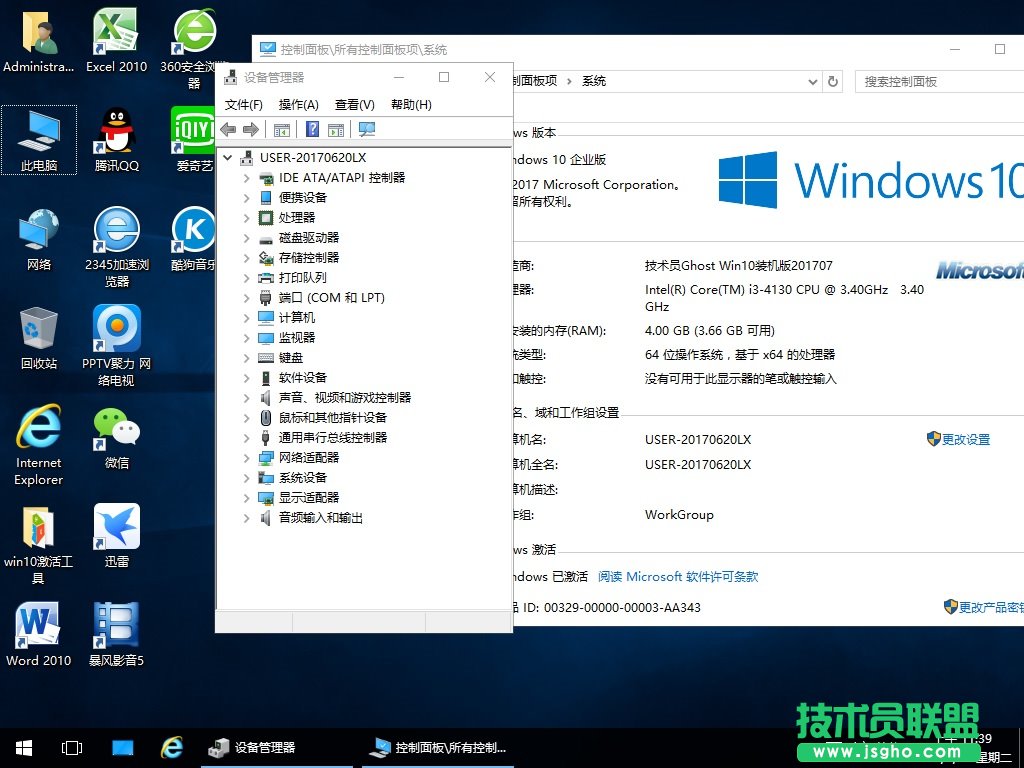Select the Administrator folder desktop icon
The height and width of the screenshot is (768, 1024).
[x=39, y=40]
